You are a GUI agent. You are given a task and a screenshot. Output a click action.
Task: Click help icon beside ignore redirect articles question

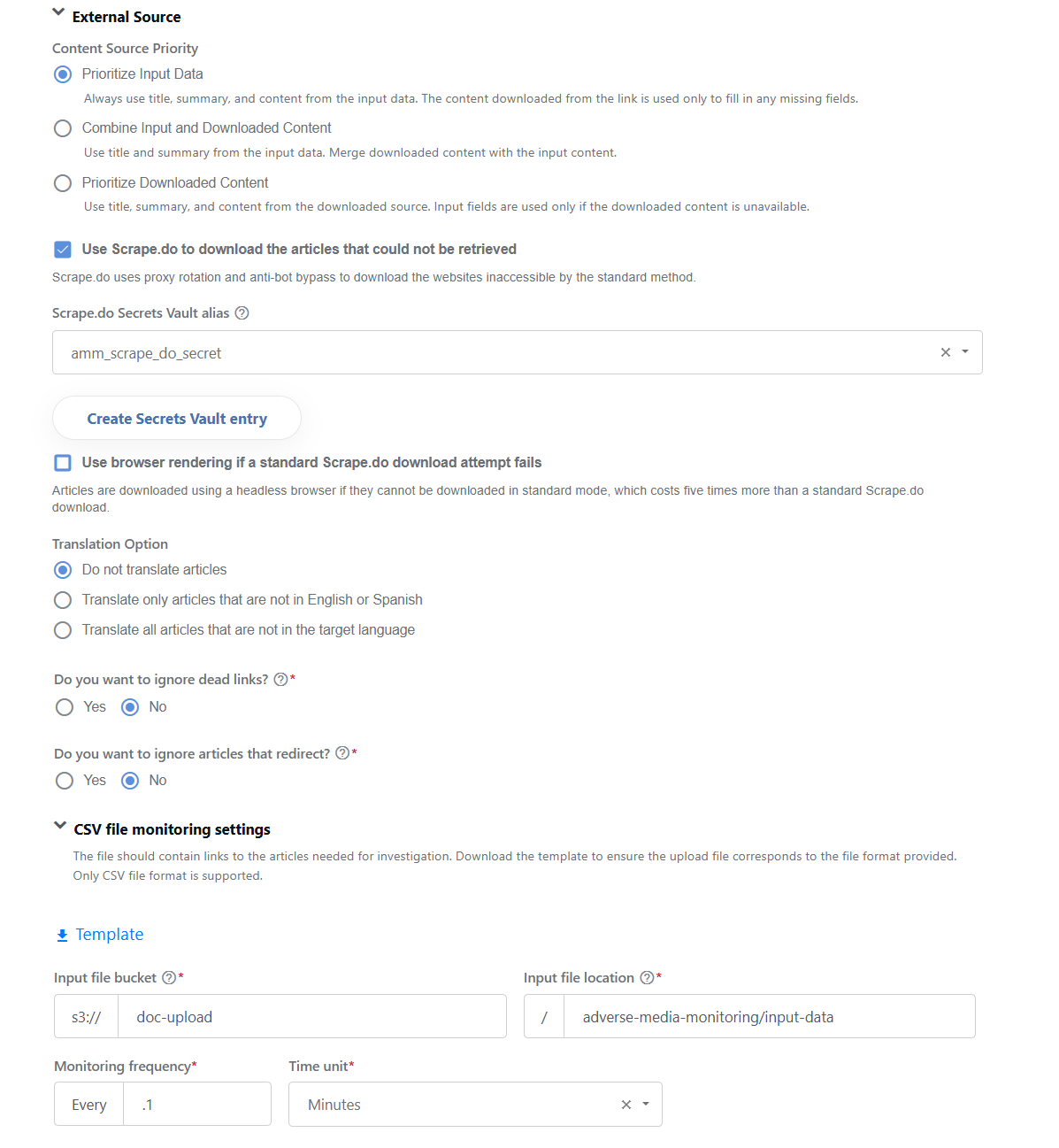pos(342,753)
